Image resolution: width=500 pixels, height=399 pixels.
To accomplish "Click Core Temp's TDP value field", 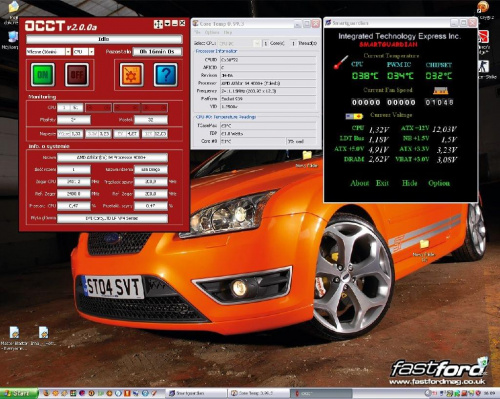I will click(268, 134).
